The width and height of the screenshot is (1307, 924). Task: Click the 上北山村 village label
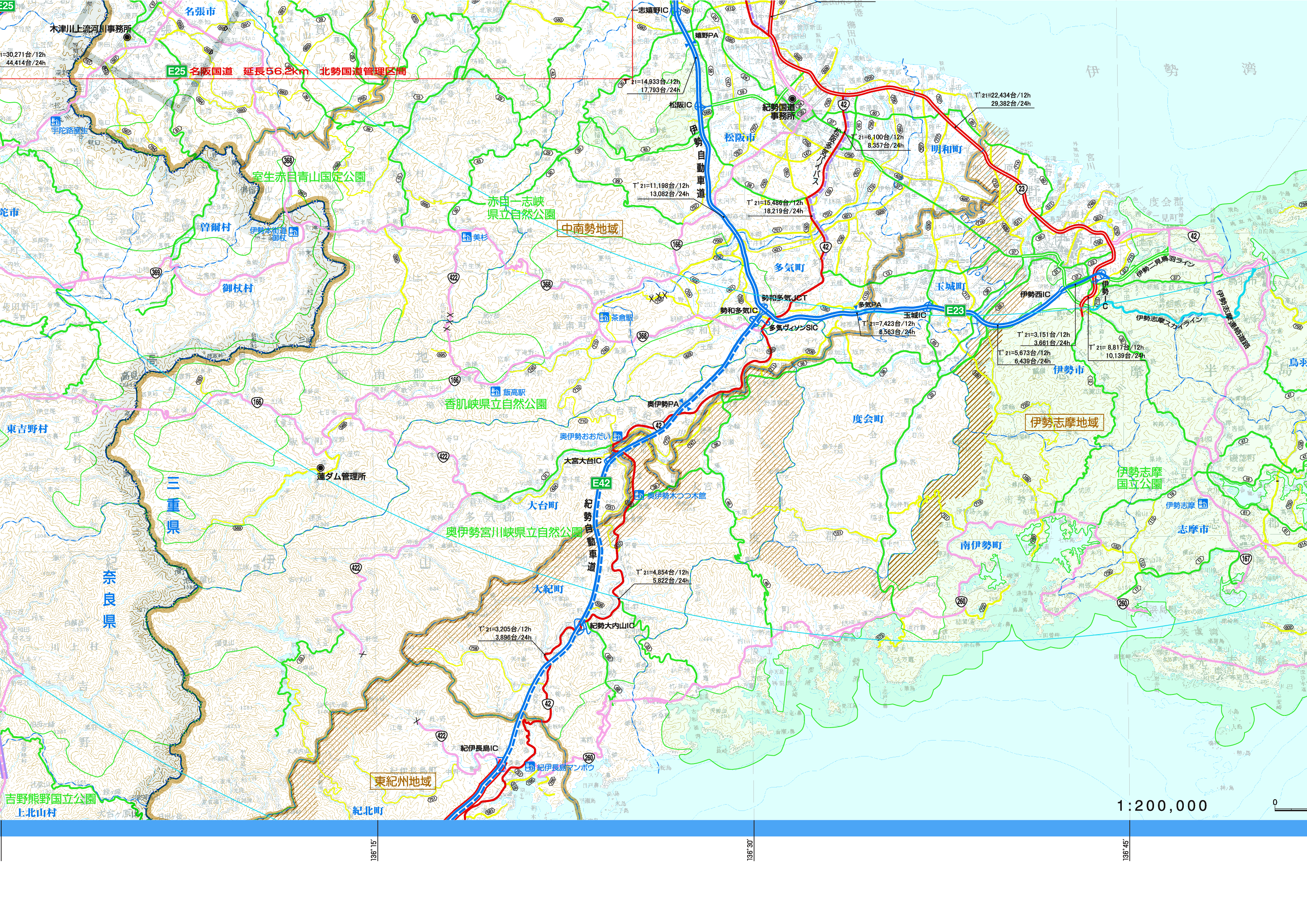click(36, 813)
